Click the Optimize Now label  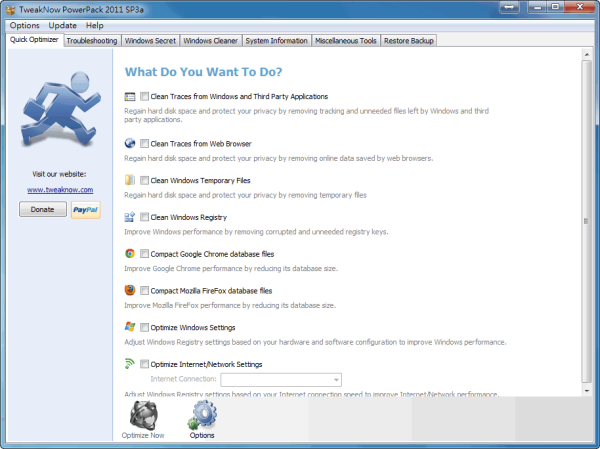143,436
